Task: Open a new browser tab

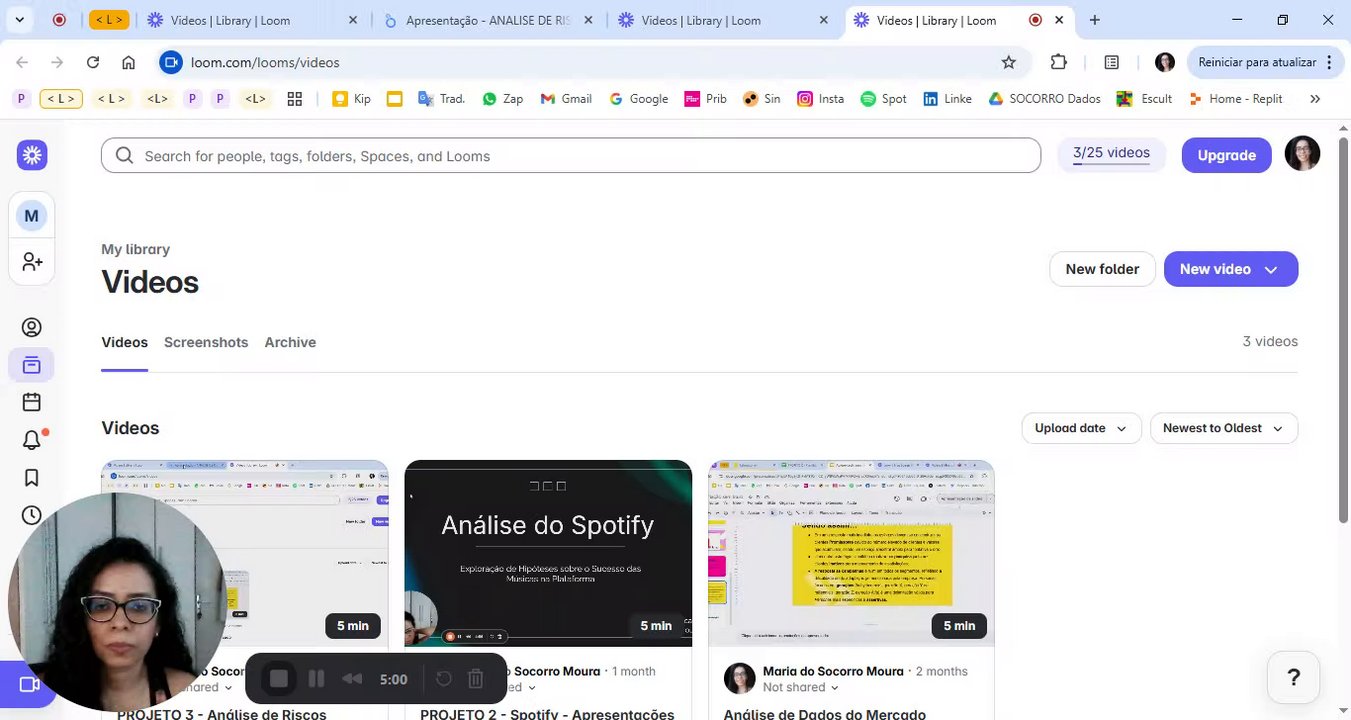Action: click(1095, 20)
